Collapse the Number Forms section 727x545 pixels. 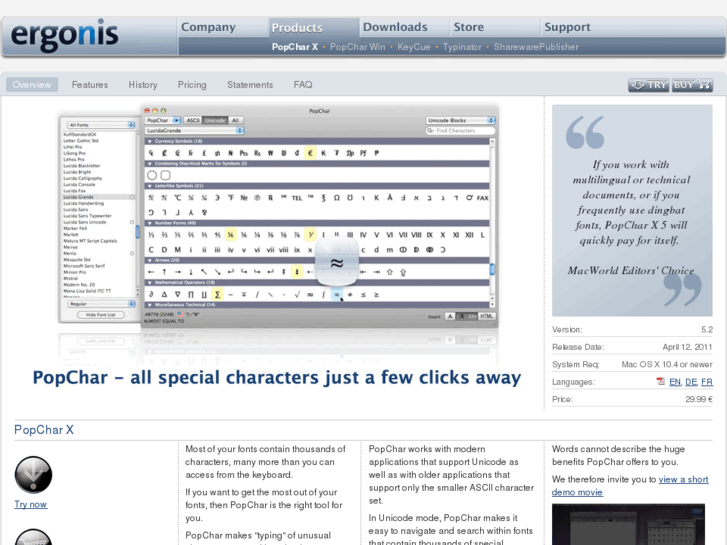point(149,223)
